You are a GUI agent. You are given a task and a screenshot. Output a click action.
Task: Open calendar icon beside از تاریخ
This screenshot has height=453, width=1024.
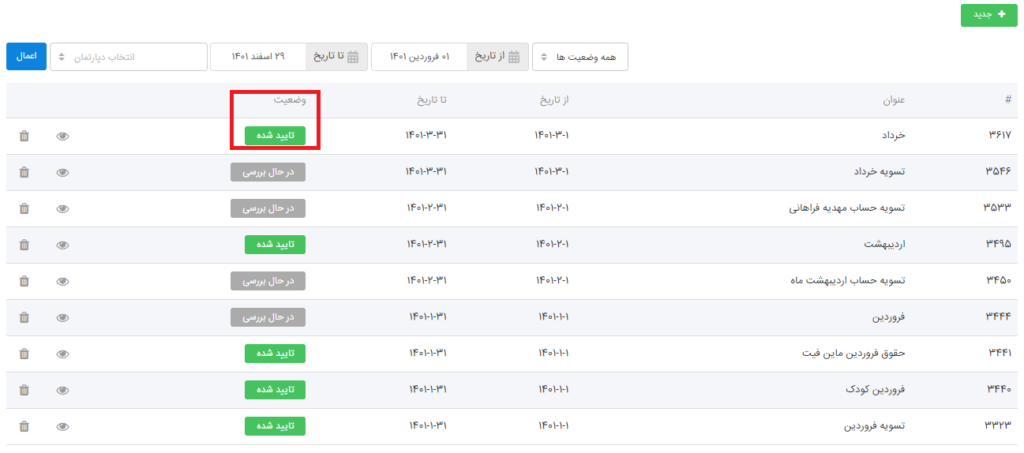point(514,57)
